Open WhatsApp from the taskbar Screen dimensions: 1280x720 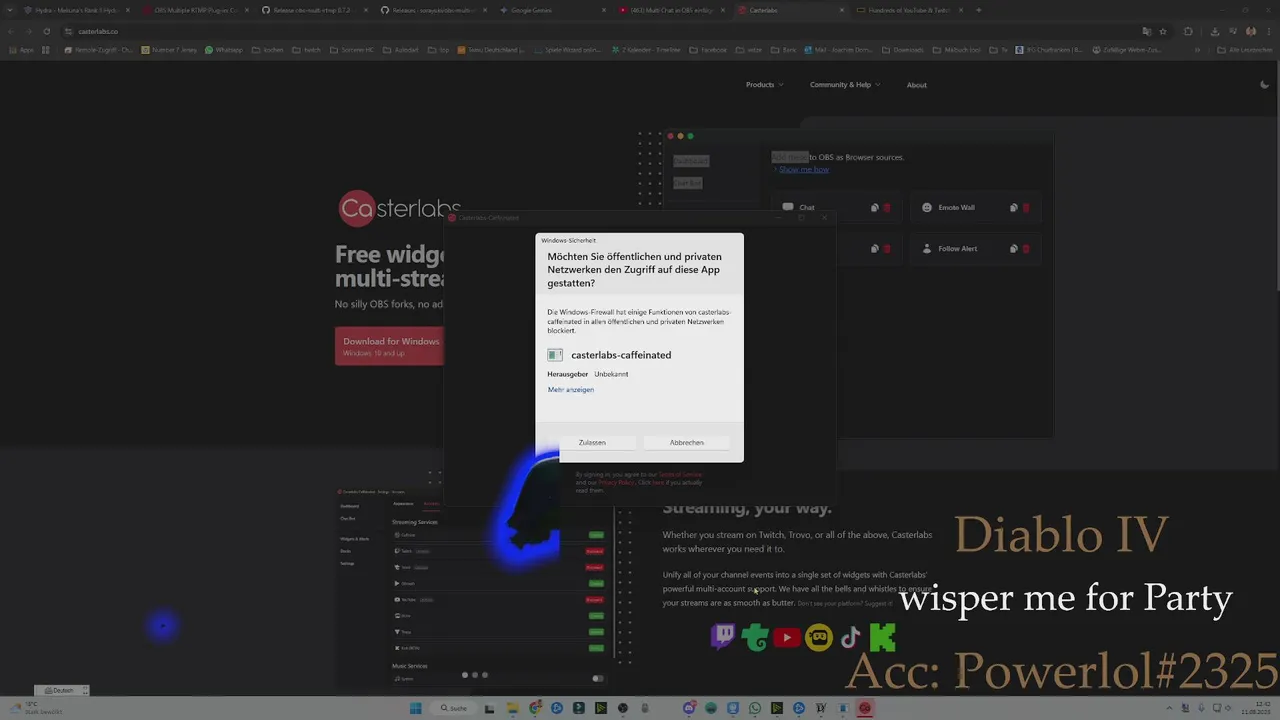coord(755,708)
